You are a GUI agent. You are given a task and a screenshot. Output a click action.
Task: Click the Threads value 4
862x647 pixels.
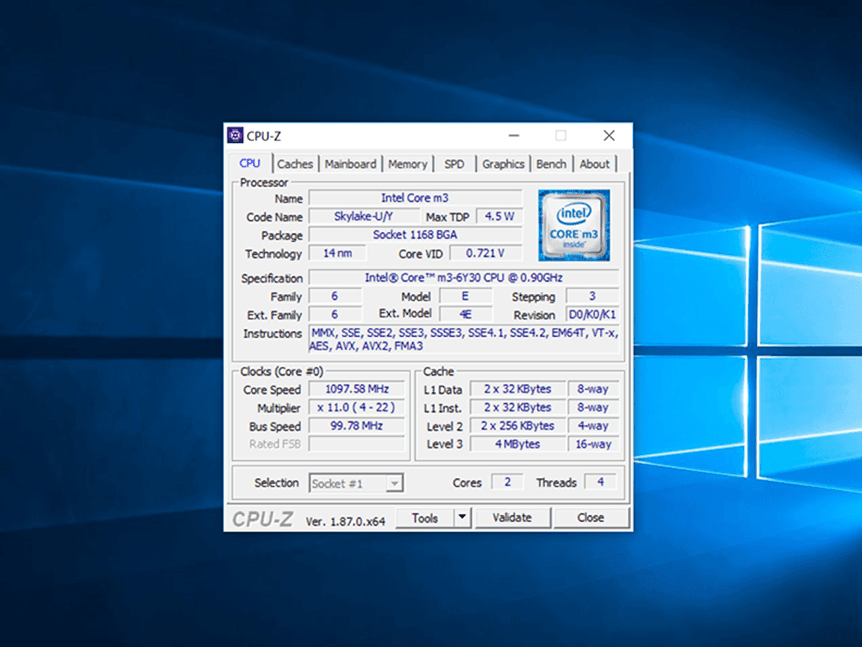600,482
